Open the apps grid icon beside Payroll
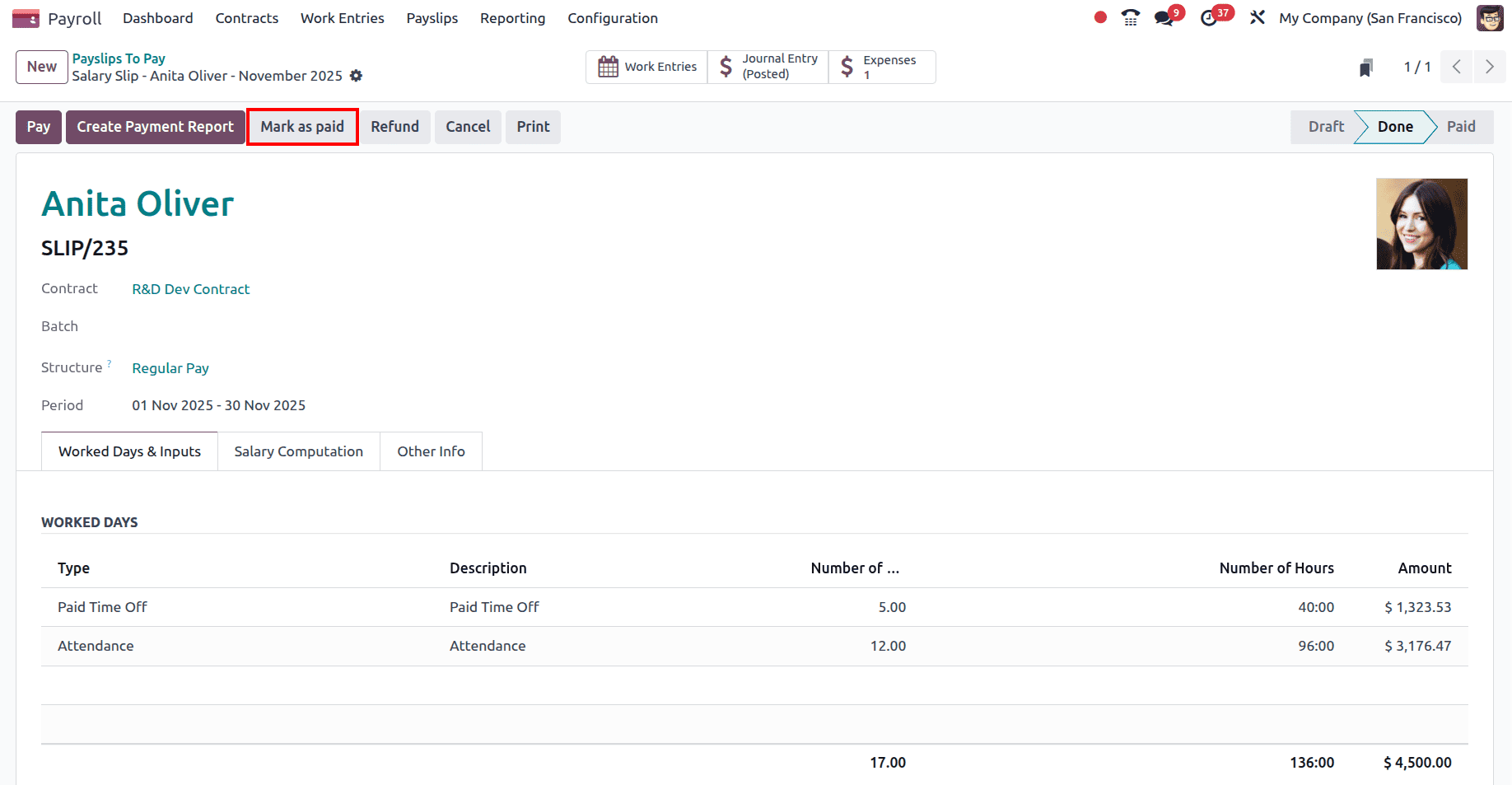This screenshot has height=785, width=1512. tap(26, 17)
